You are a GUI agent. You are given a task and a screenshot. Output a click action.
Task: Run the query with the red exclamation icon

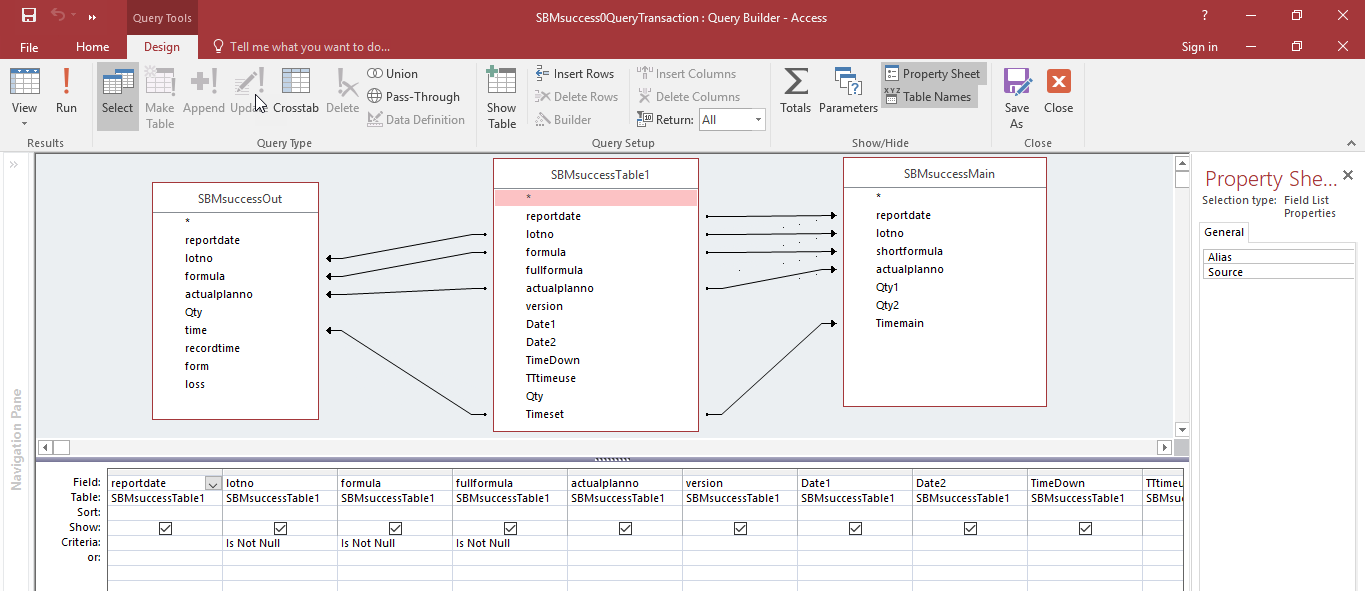66,91
